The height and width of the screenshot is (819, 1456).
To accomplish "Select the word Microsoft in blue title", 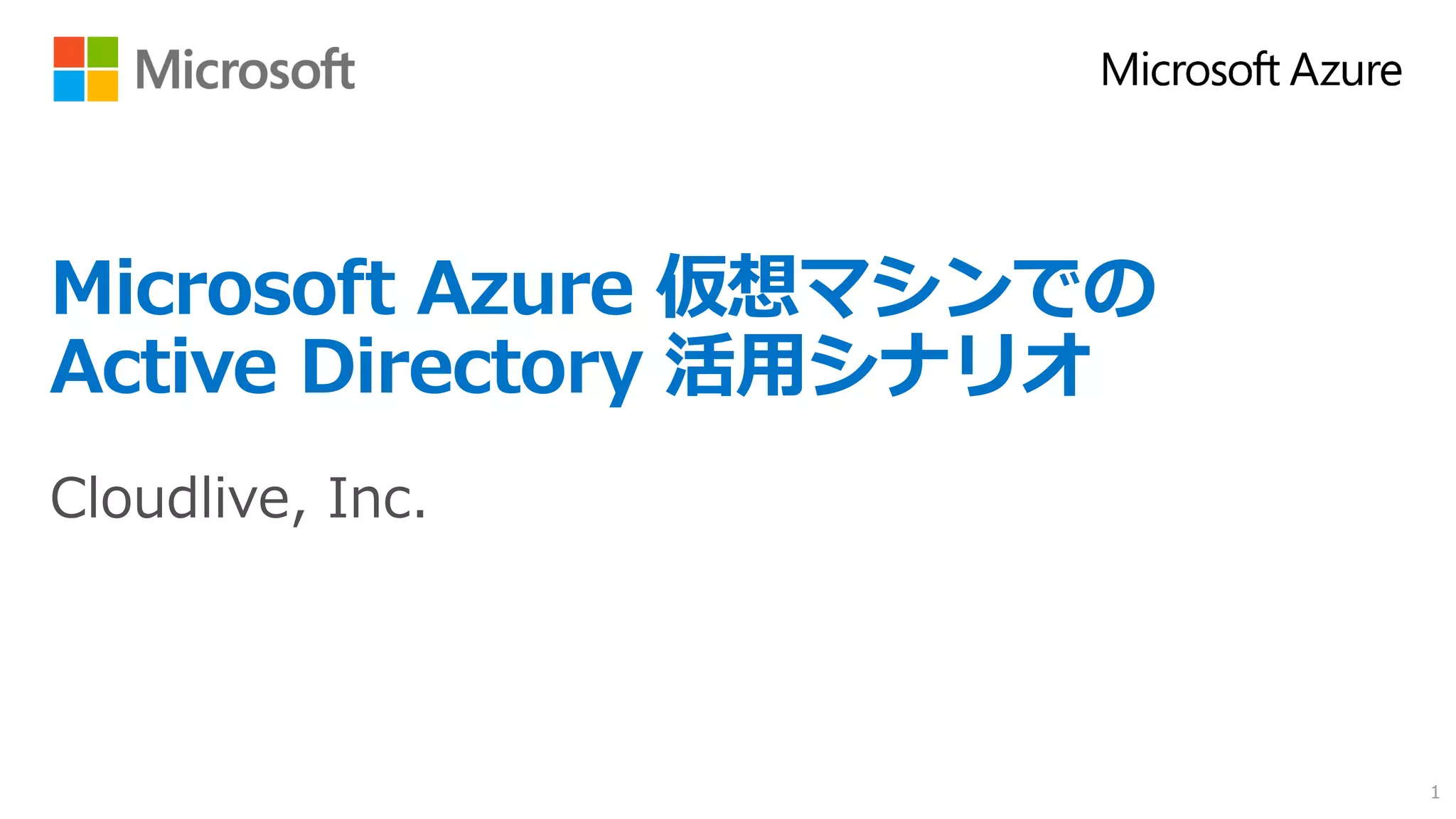I will pyautogui.click(x=223, y=288).
